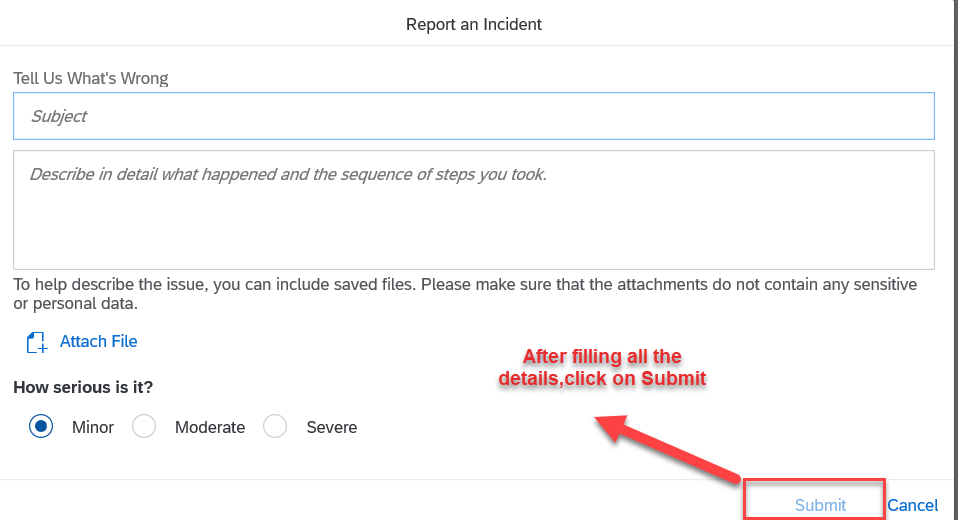Click the attachments sensitive data notice text
The width and height of the screenshot is (958, 520).
(x=466, y=294)
